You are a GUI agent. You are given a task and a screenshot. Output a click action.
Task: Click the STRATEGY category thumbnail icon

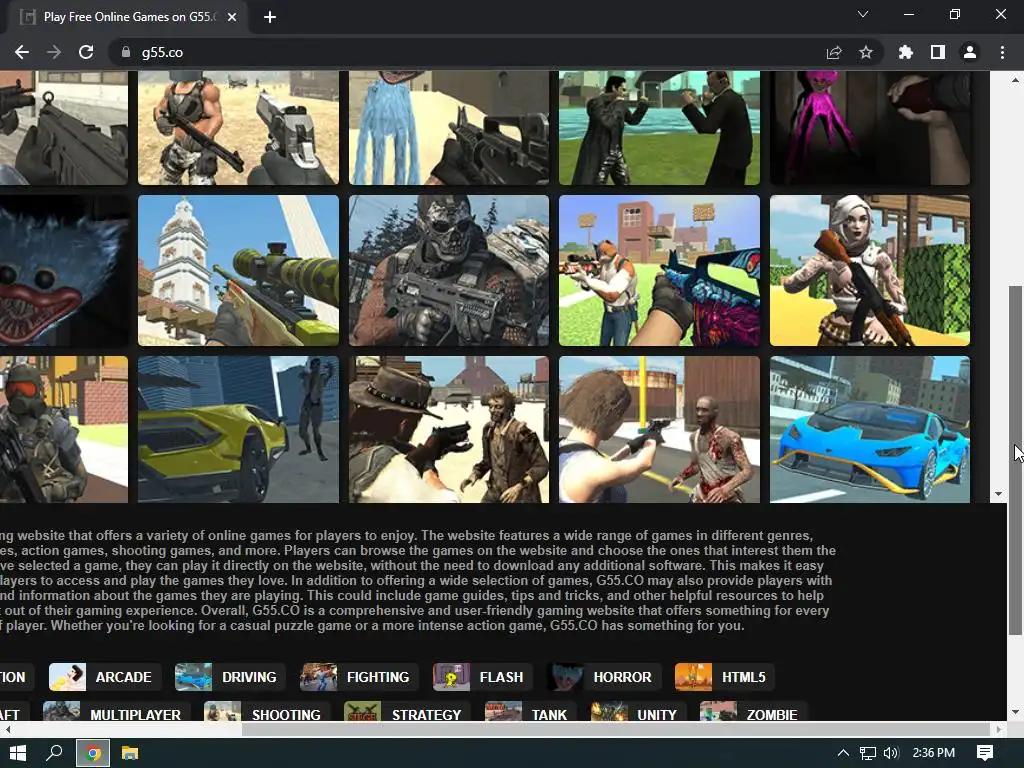point(362,712)
